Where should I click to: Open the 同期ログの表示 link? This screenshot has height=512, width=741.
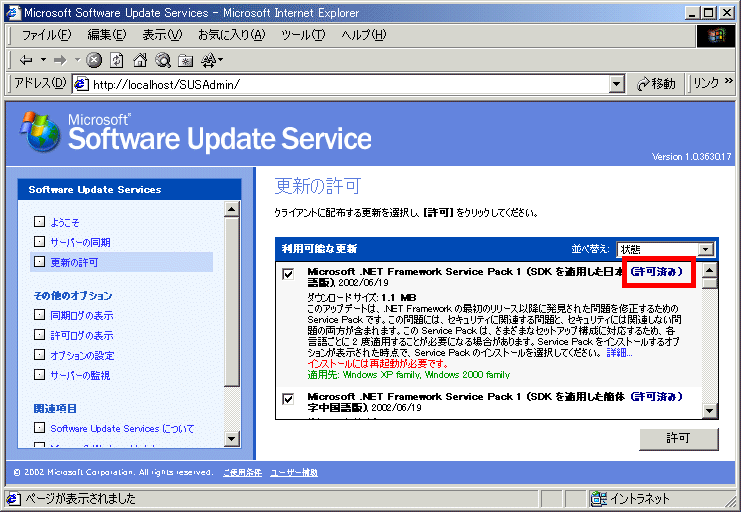(82, 315)
